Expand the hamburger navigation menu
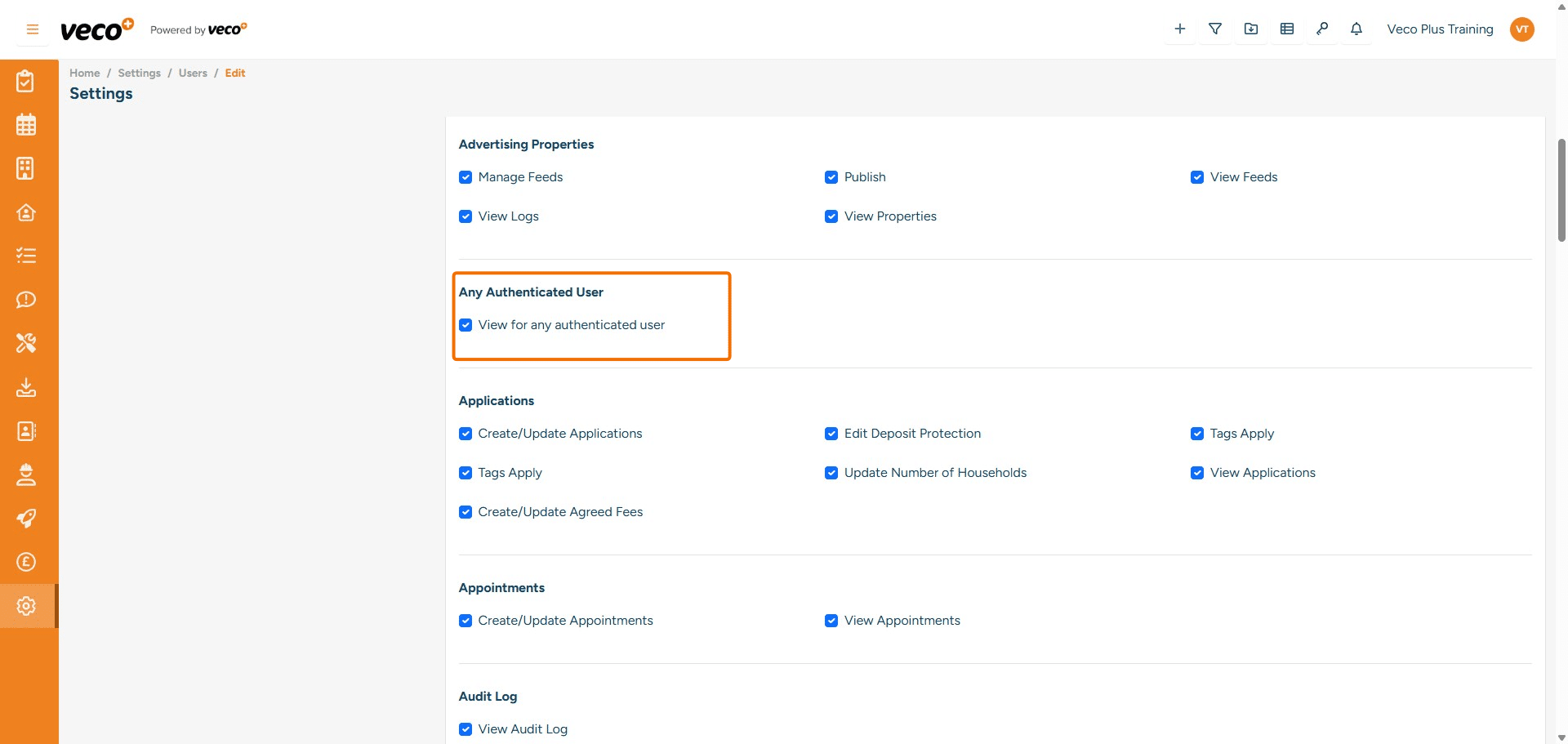The height and width of the screenshot is (744, 1568). (x=33, y=29)
